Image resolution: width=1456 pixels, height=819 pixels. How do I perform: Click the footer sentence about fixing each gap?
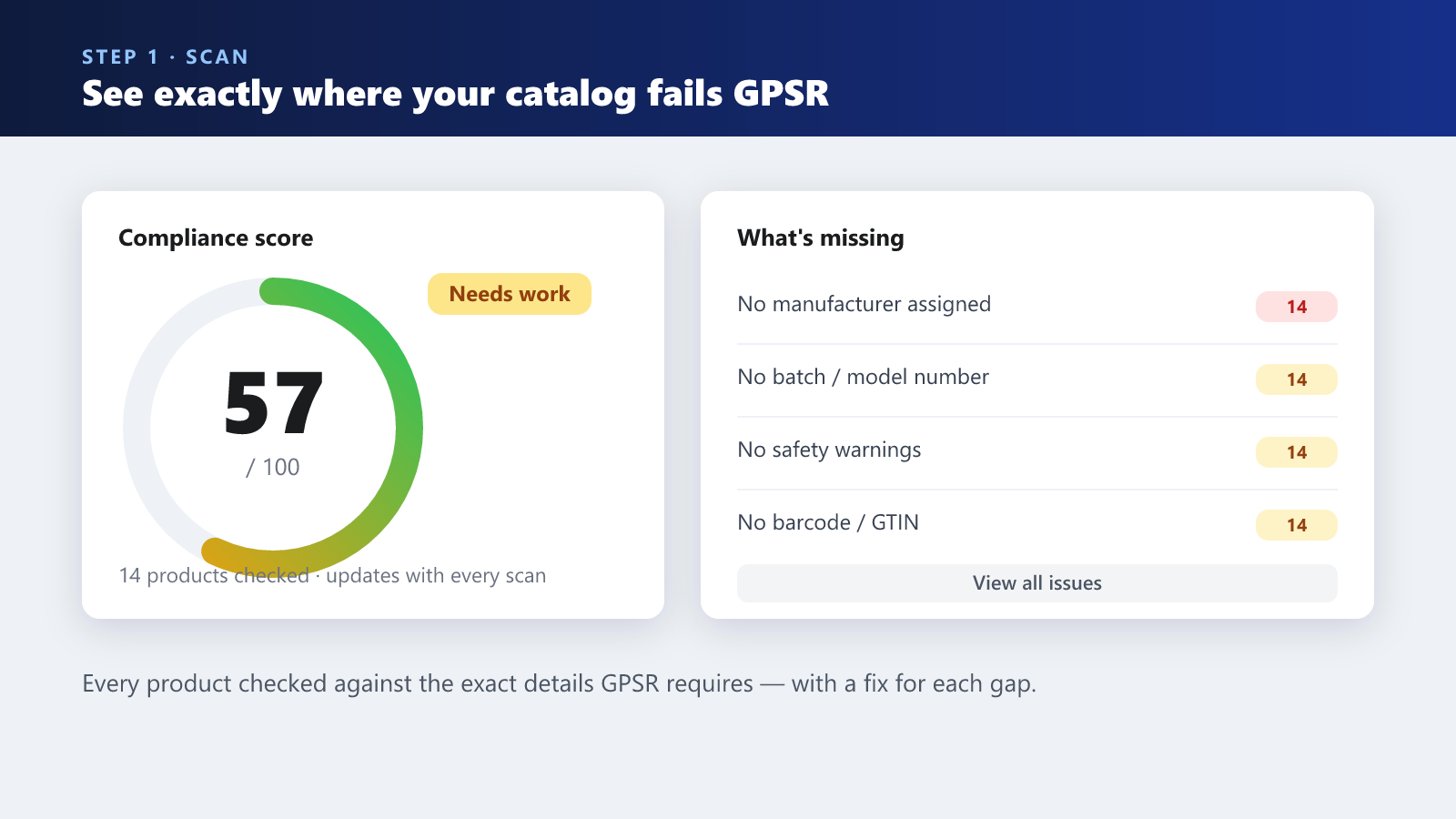point(559,683)
